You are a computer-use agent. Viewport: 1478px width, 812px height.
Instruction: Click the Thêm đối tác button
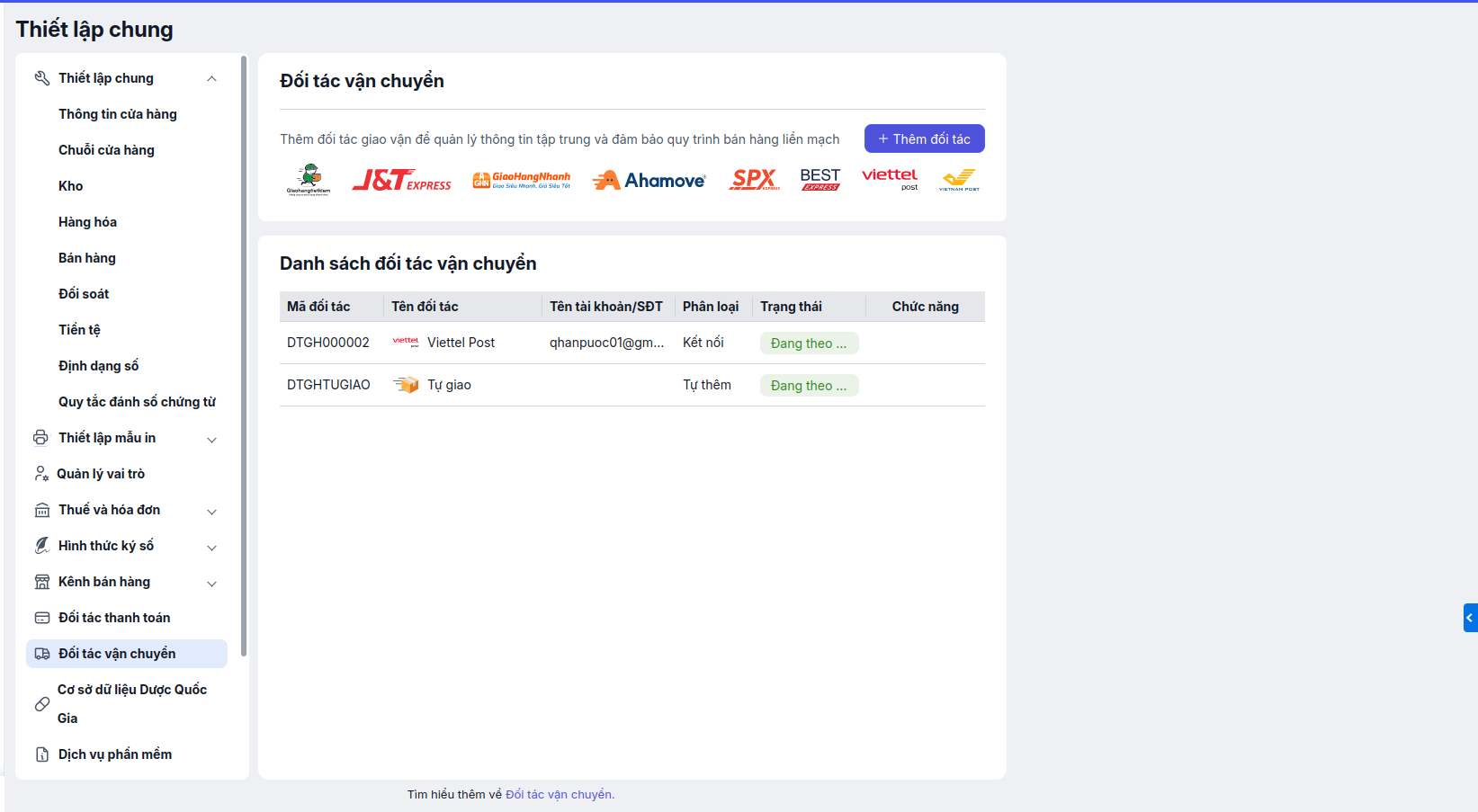coord(925,138)
